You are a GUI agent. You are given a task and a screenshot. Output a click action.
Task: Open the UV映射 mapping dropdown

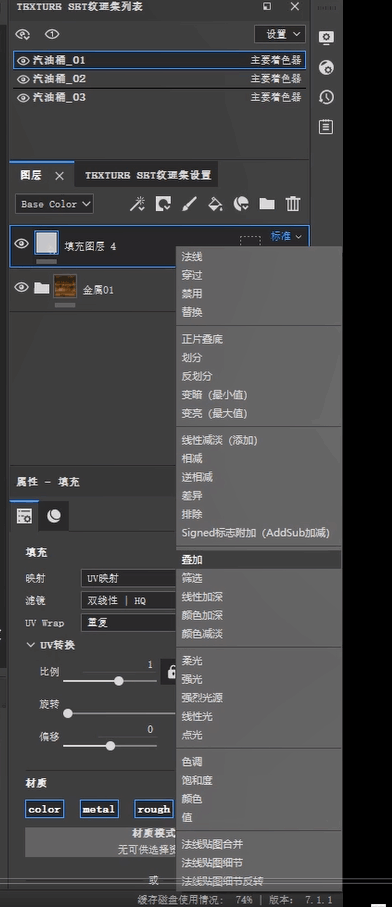(x=128, y=578)
